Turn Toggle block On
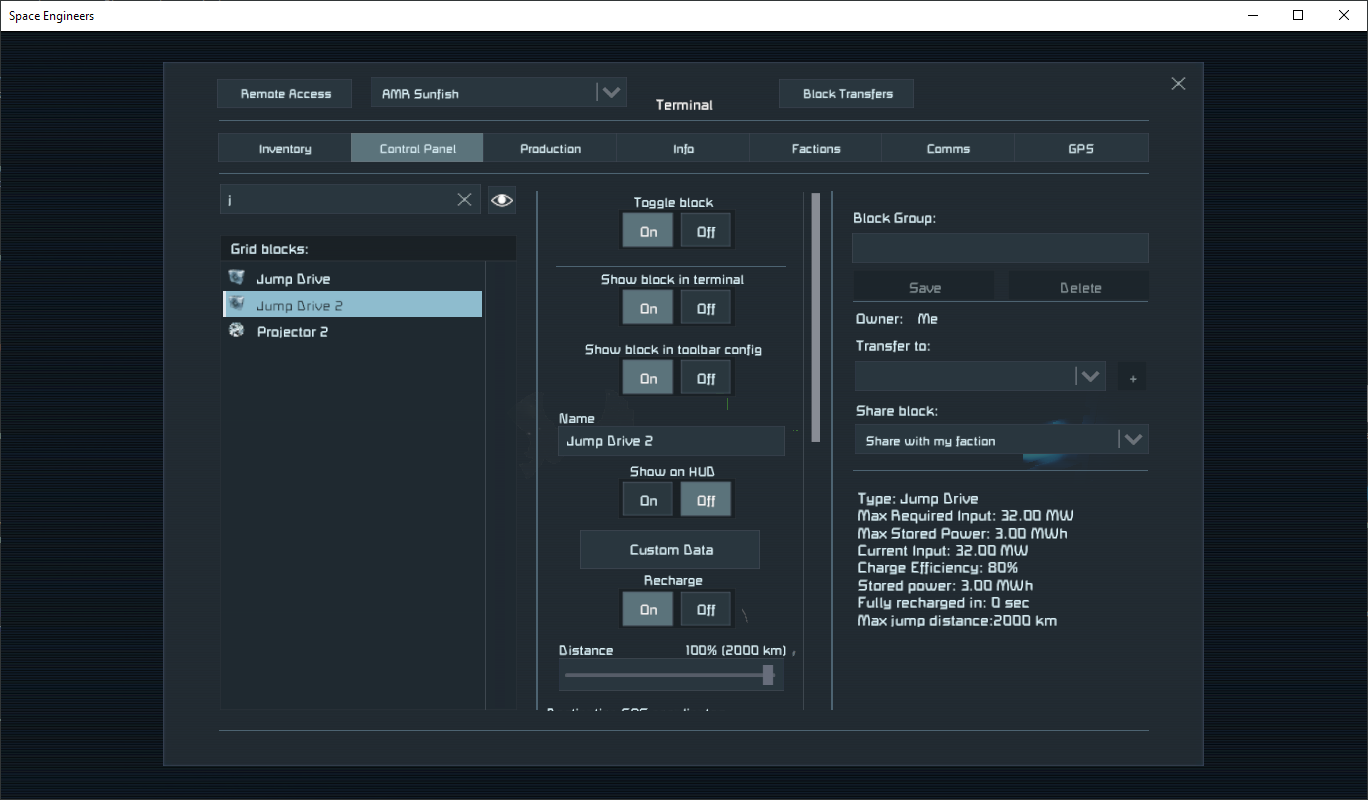Image resolution: width=1368 pixels, height=800 pixels. pos(648,231)
